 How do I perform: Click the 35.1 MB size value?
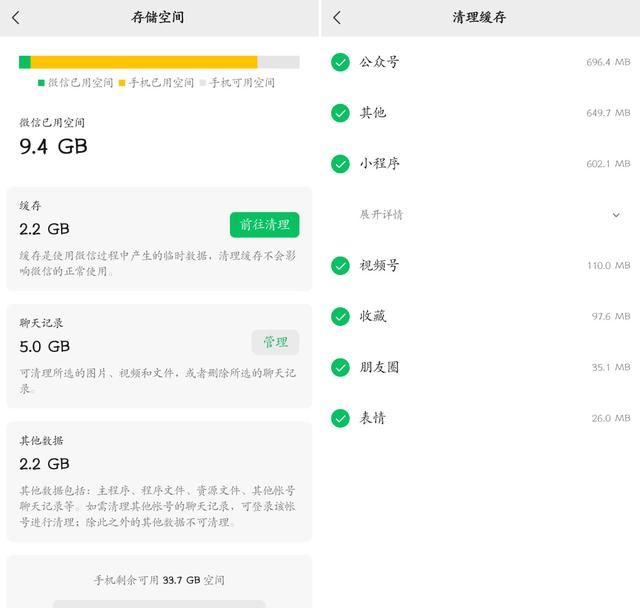point(611,367)
